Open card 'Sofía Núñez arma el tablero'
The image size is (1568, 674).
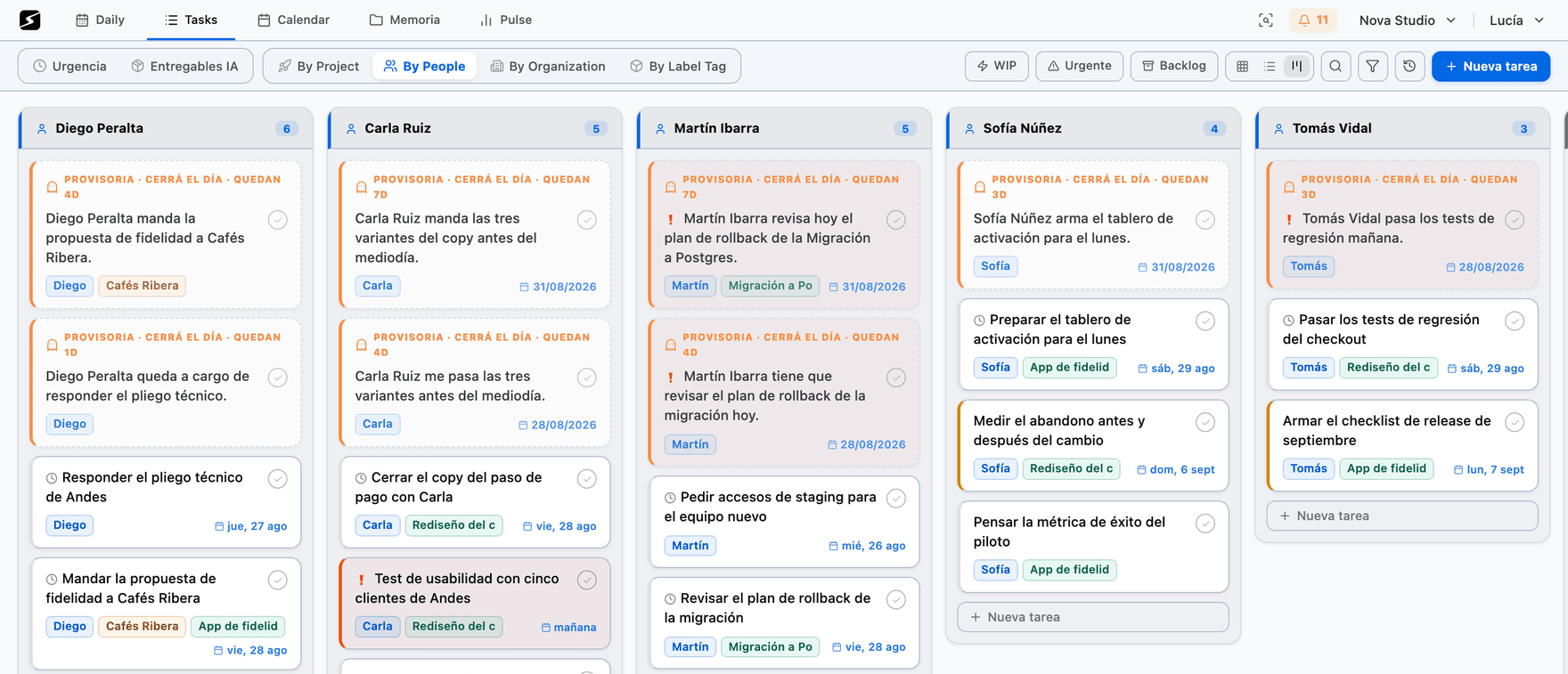pyautogui.click(x=1093, y=224)
